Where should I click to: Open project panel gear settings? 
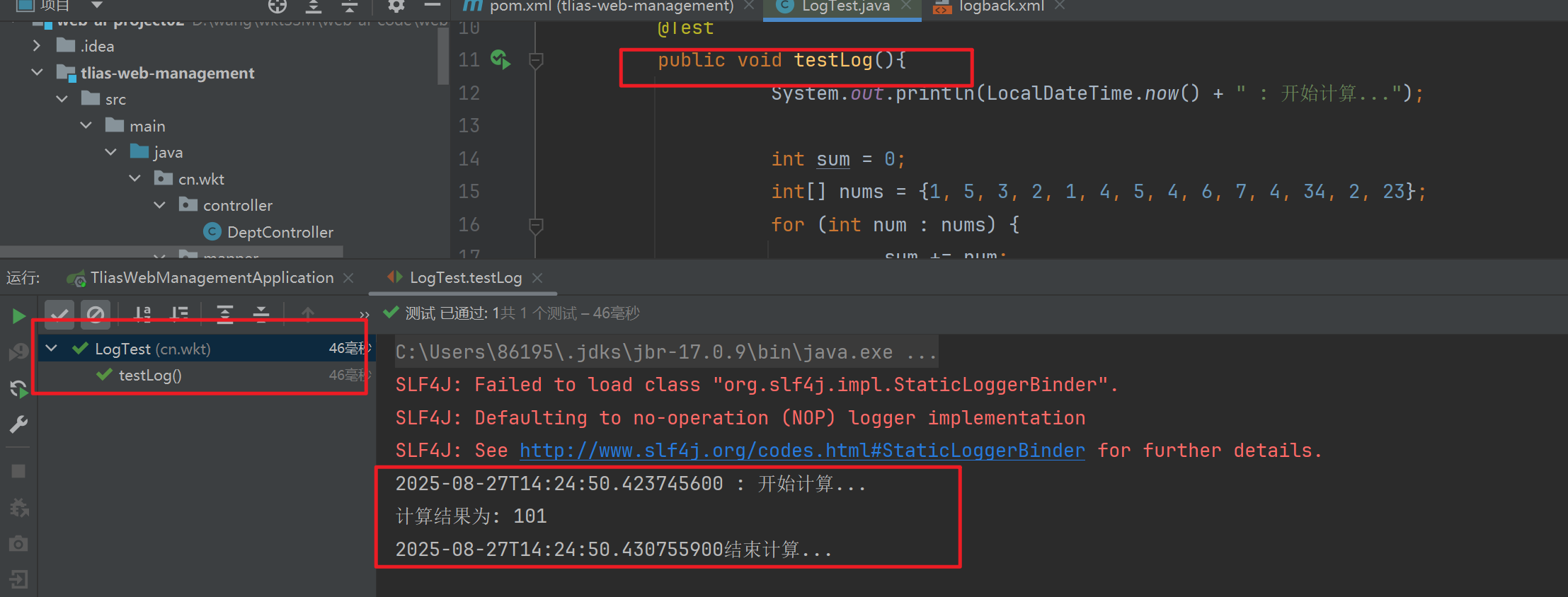tap(396, 6)
